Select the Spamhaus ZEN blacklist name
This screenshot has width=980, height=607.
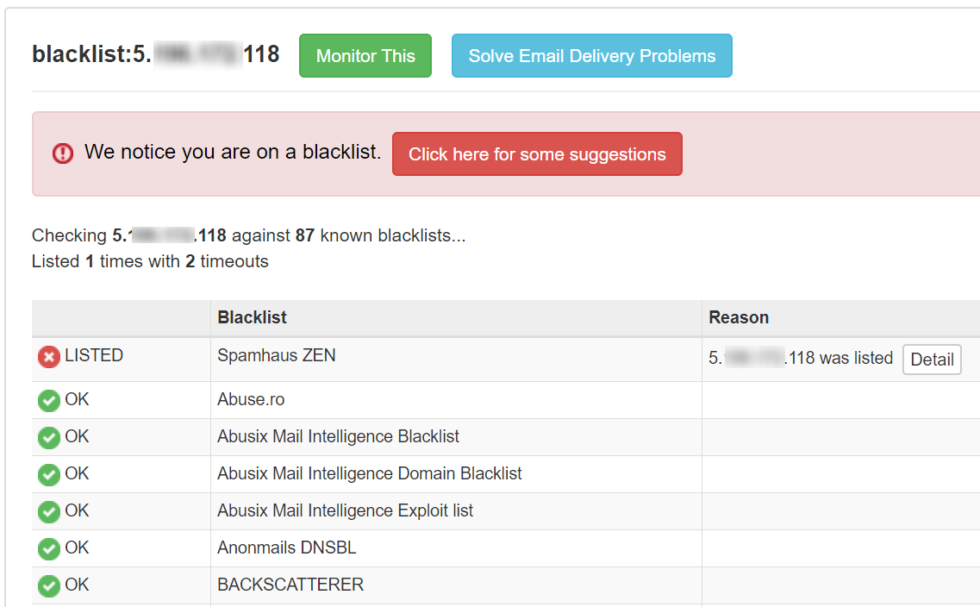click(276, 356)
